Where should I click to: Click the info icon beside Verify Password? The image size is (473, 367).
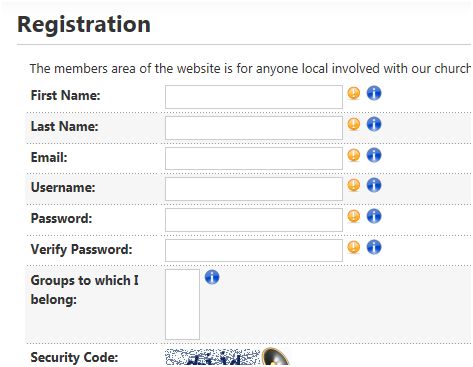[374, 247]
